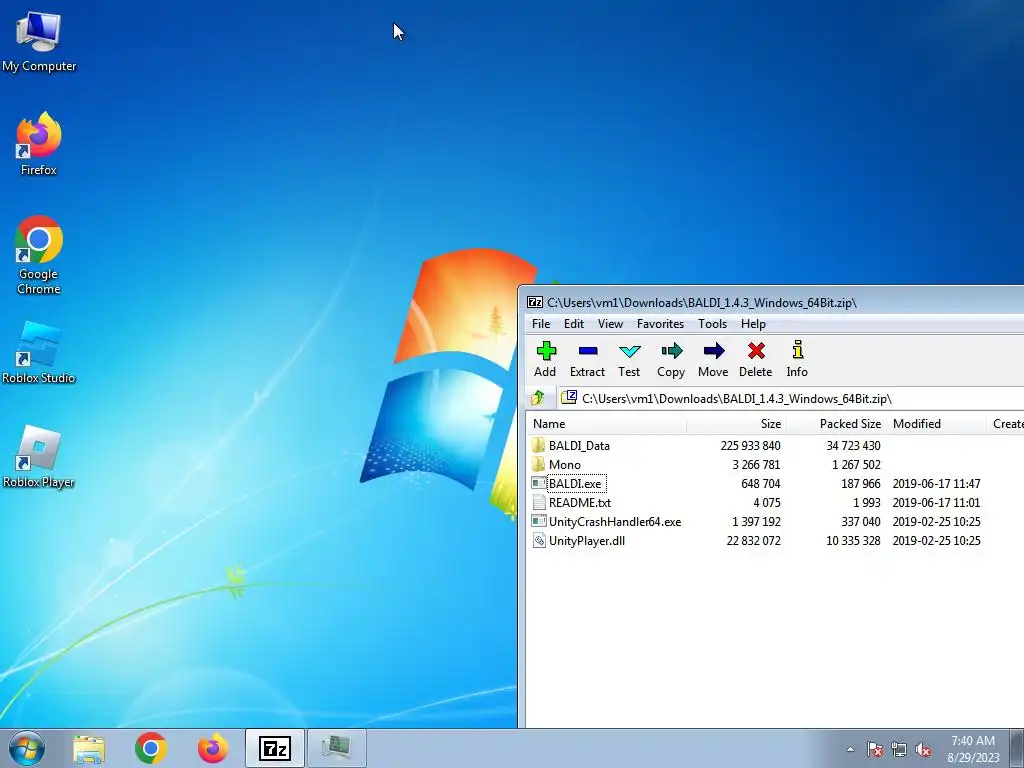Click the Mono folder icon
Viewport: 1024px width, 768px height.
(x=539, y=464)
